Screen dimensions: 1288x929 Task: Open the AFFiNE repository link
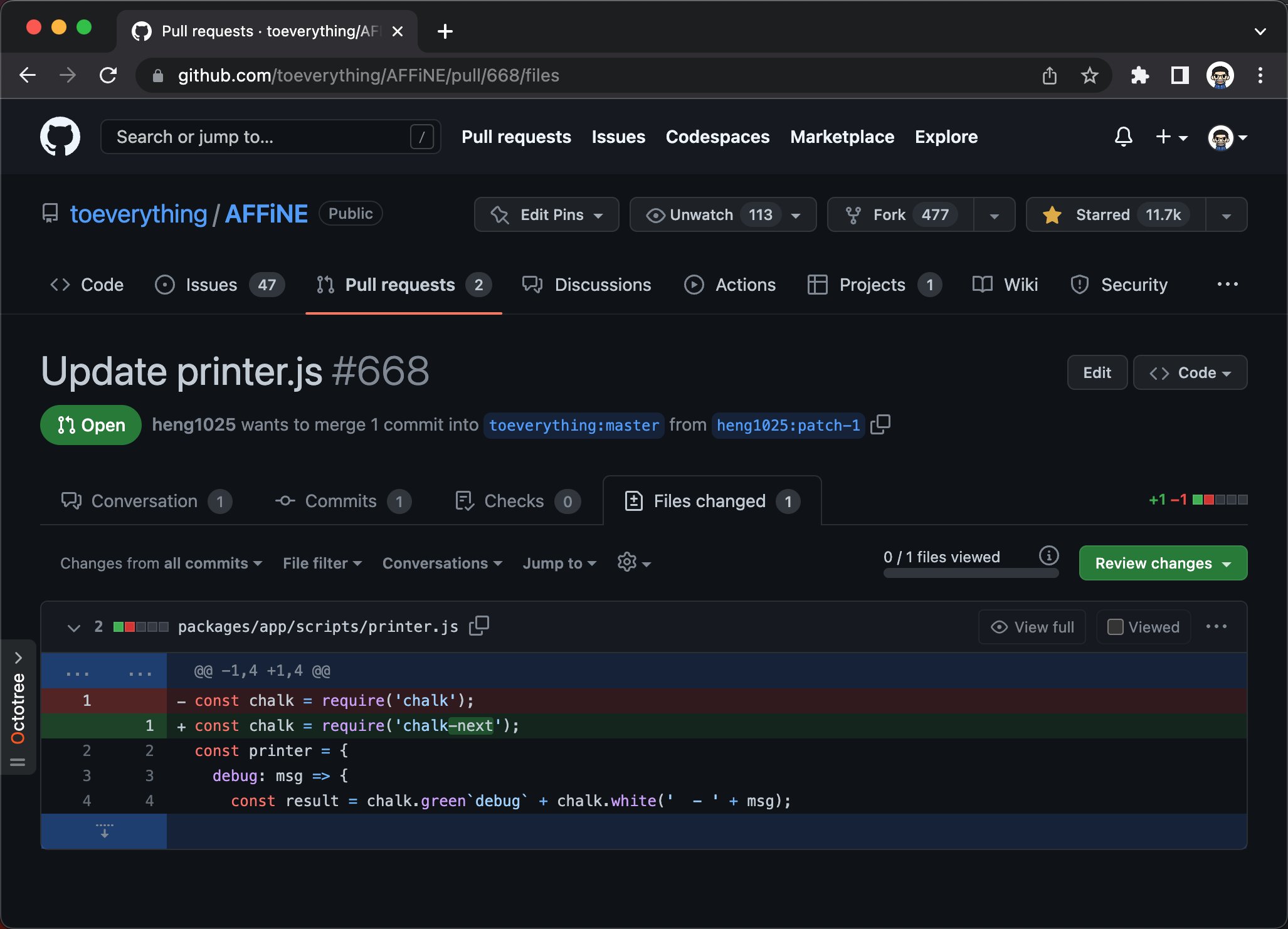267,214
